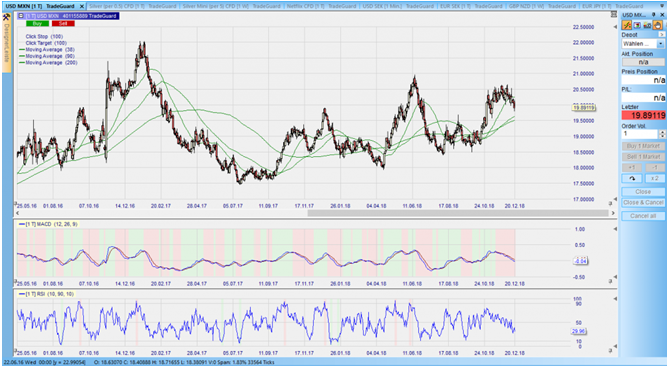Click the 22.50000 price axis label

[584, 27]
